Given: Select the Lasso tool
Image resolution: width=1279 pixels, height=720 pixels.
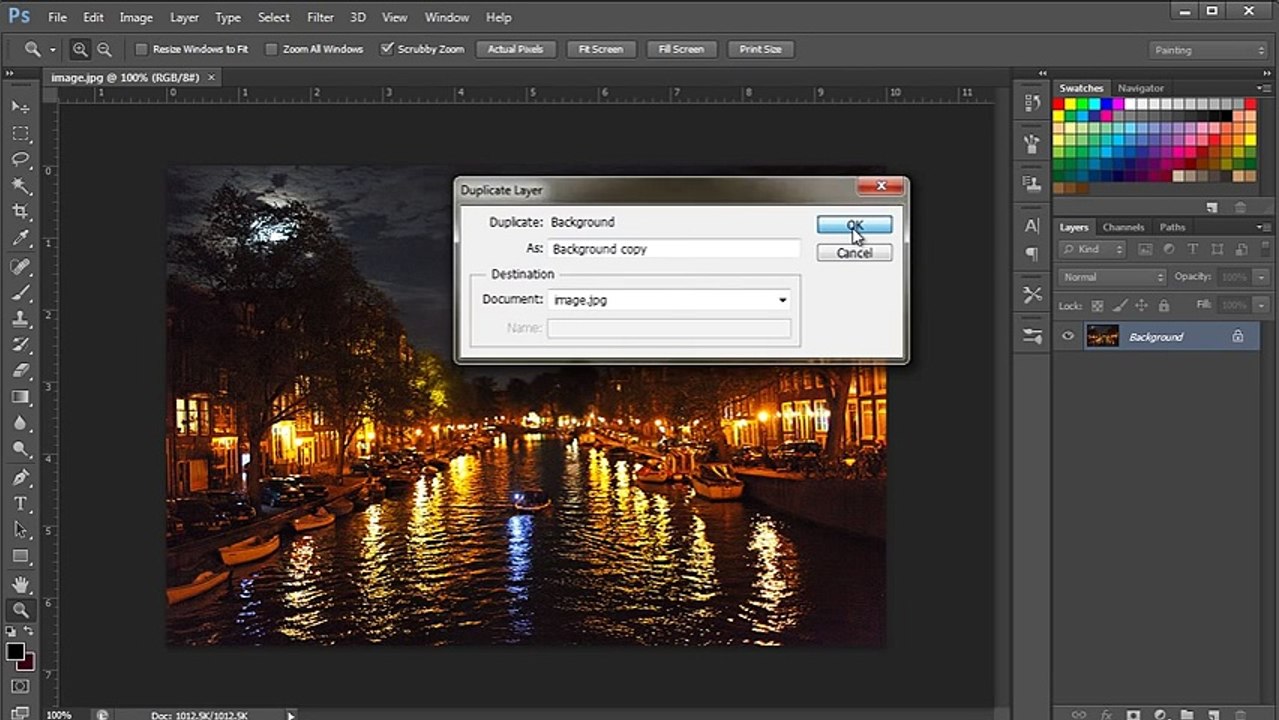Looking at the screenshot, I should point(21,159).
